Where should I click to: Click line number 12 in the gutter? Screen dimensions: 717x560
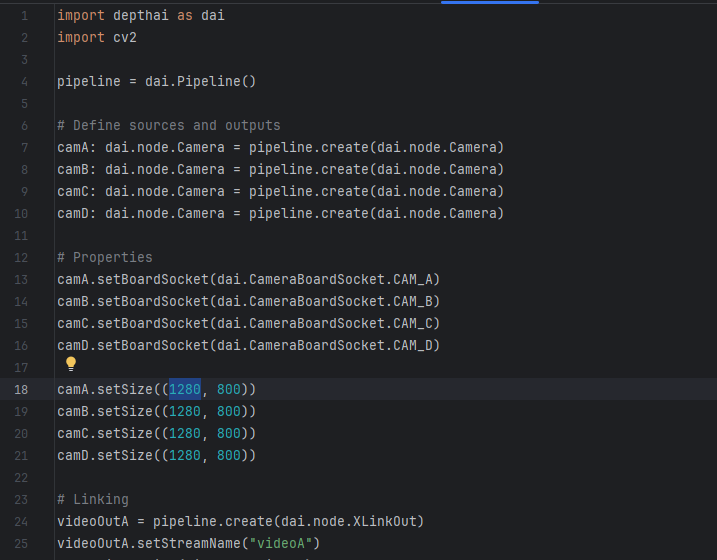(x=22, y=257)
